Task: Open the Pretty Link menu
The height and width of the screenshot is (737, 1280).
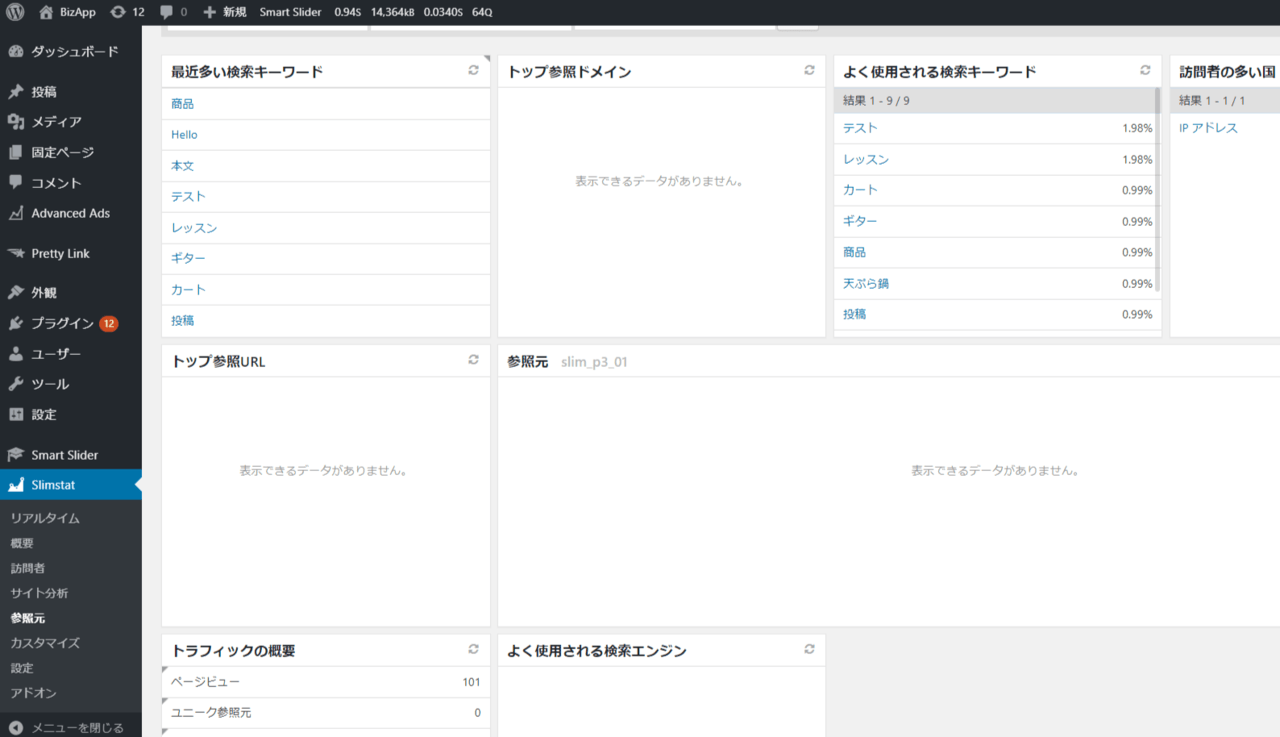Action: [71, 254]
